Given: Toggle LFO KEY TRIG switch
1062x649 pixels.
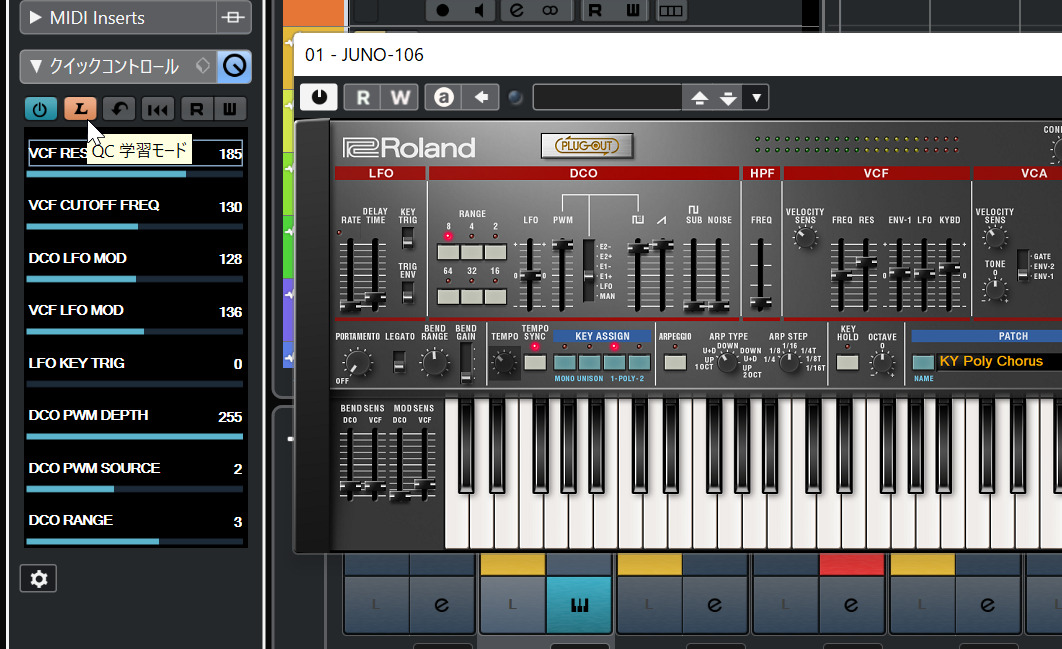Looking at the screenshot, I should [408, 238].
